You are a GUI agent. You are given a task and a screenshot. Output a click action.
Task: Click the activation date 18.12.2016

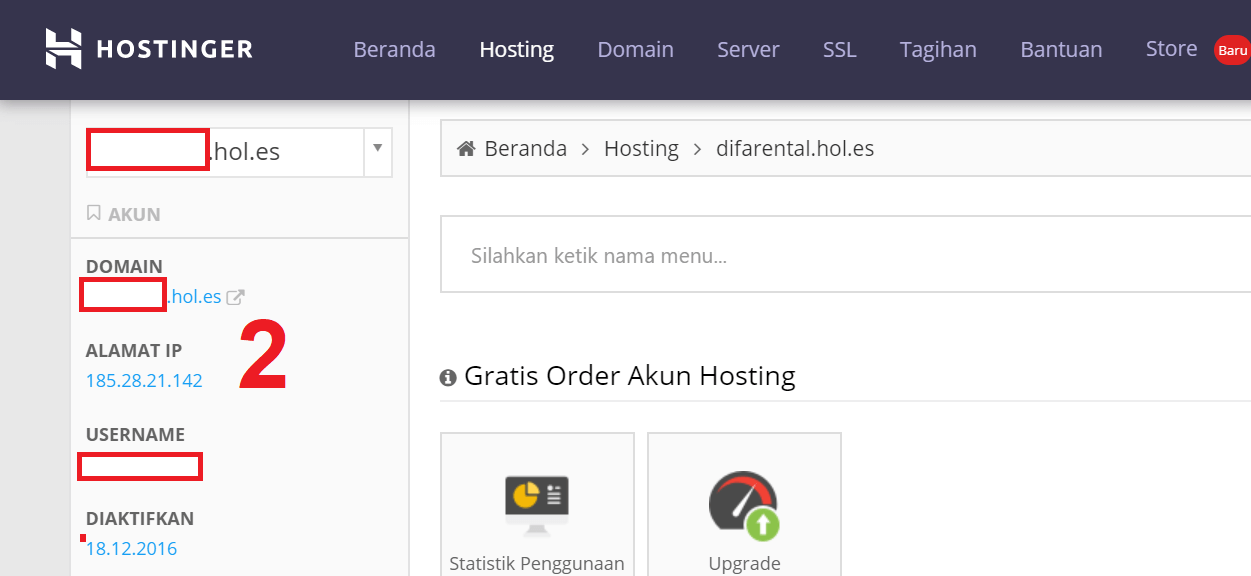coord(132,549)
